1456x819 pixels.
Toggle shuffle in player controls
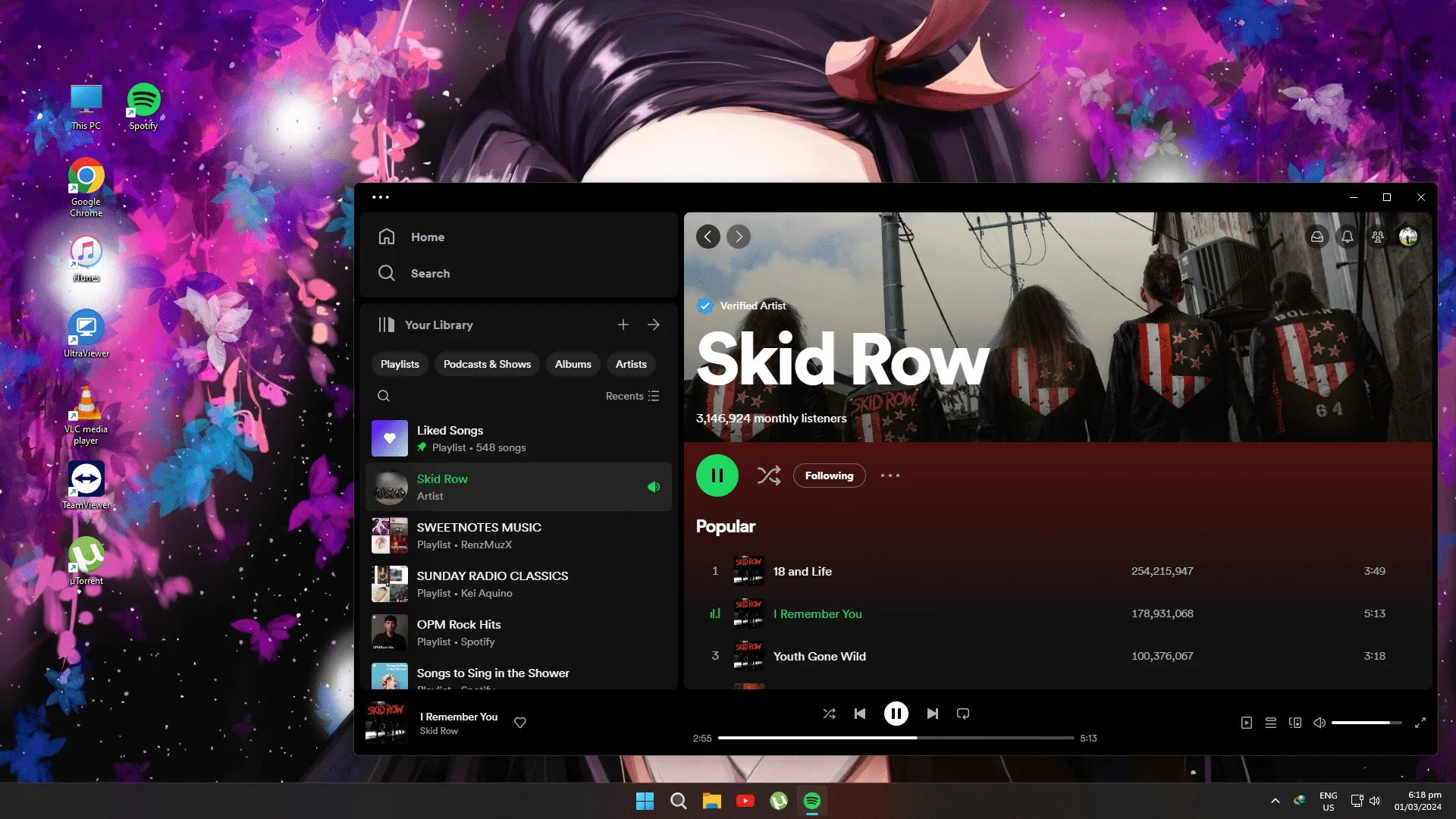click(830, 714)
